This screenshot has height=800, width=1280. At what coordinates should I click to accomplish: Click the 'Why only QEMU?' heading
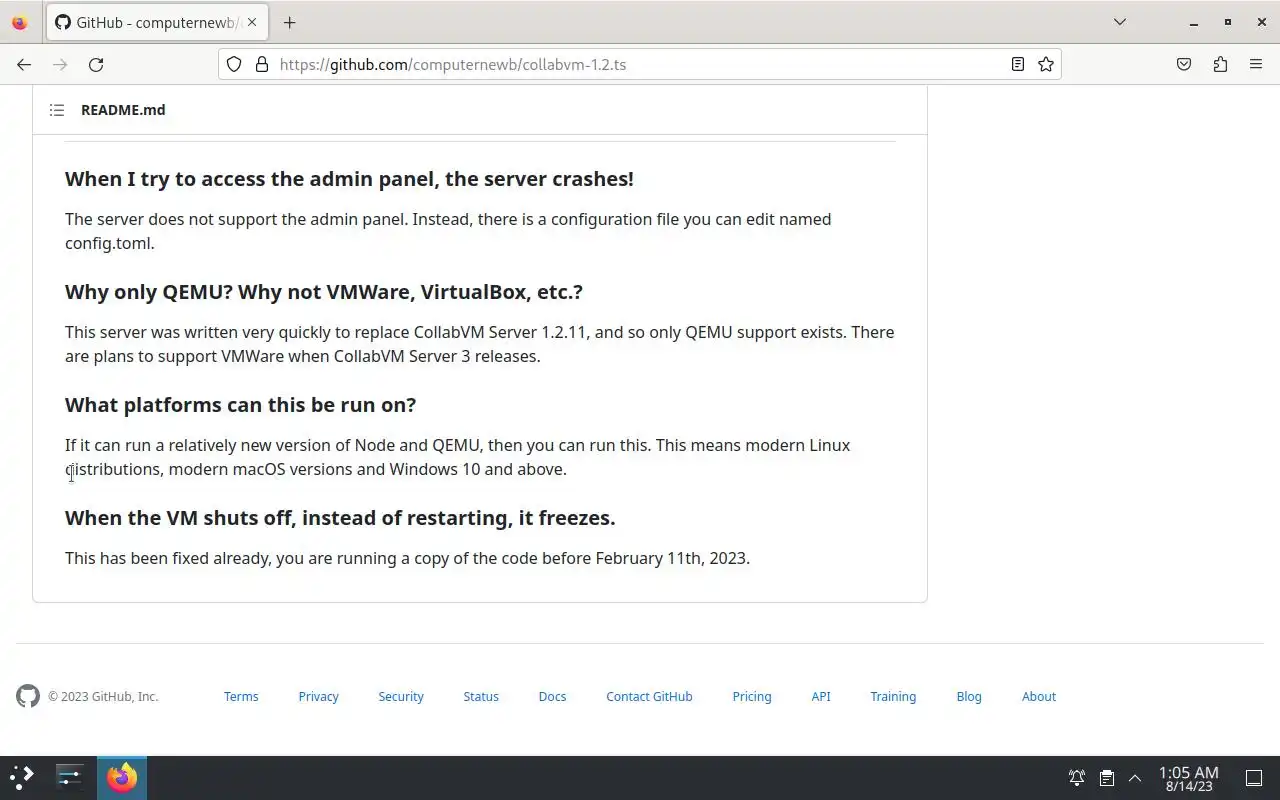324,292
